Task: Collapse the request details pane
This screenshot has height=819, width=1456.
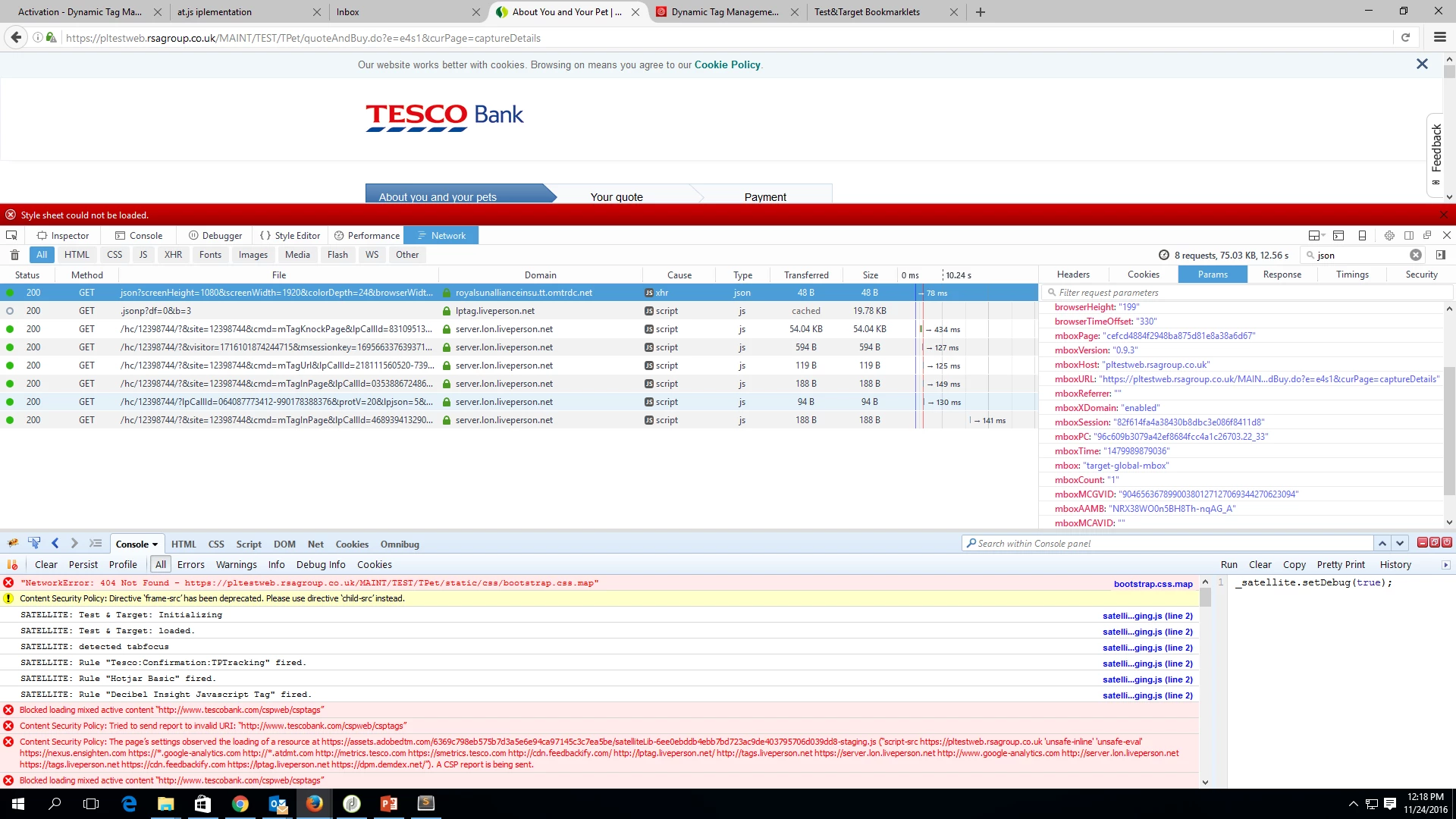Action: (x=1440, y=255)
